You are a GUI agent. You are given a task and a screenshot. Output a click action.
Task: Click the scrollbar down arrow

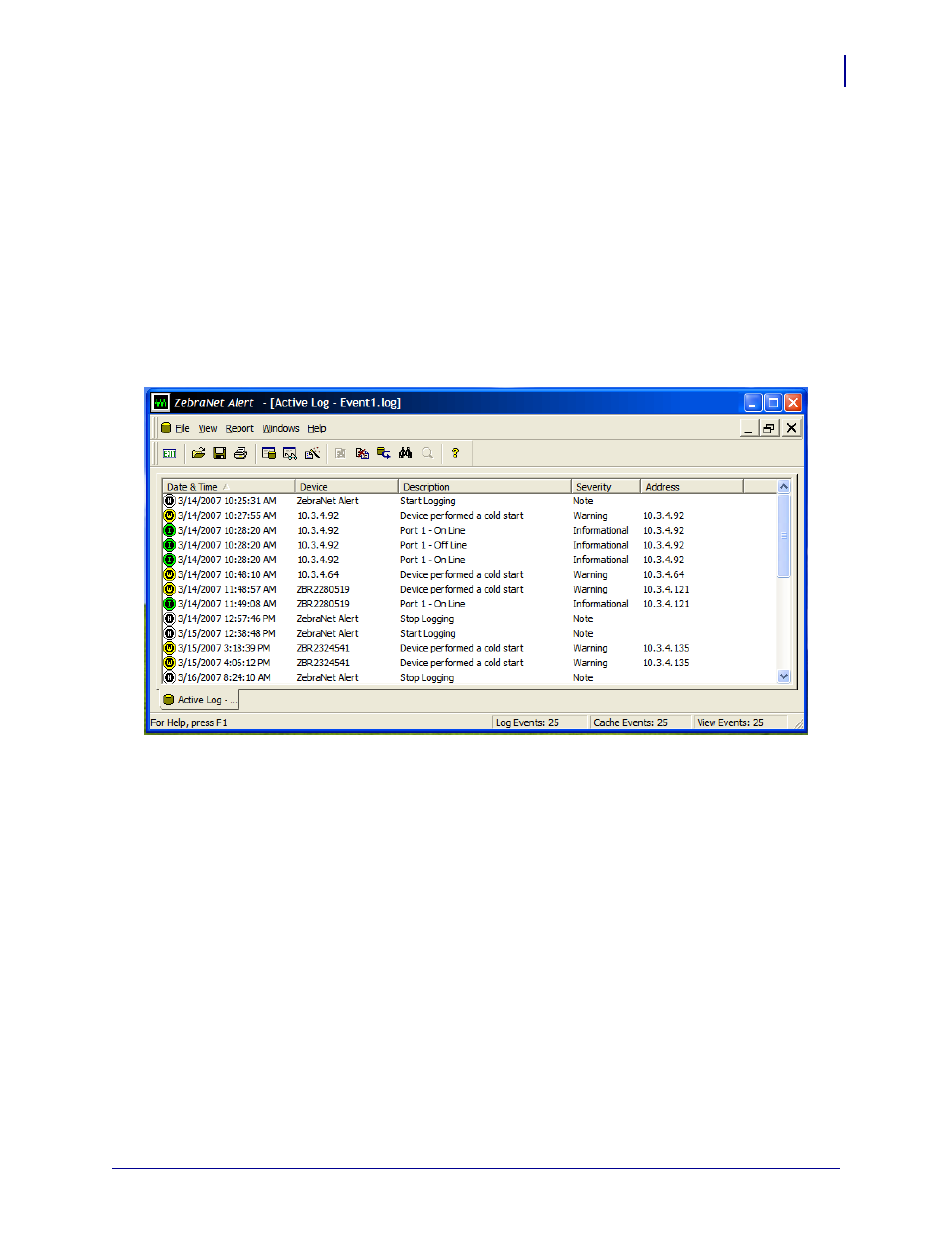784,676
